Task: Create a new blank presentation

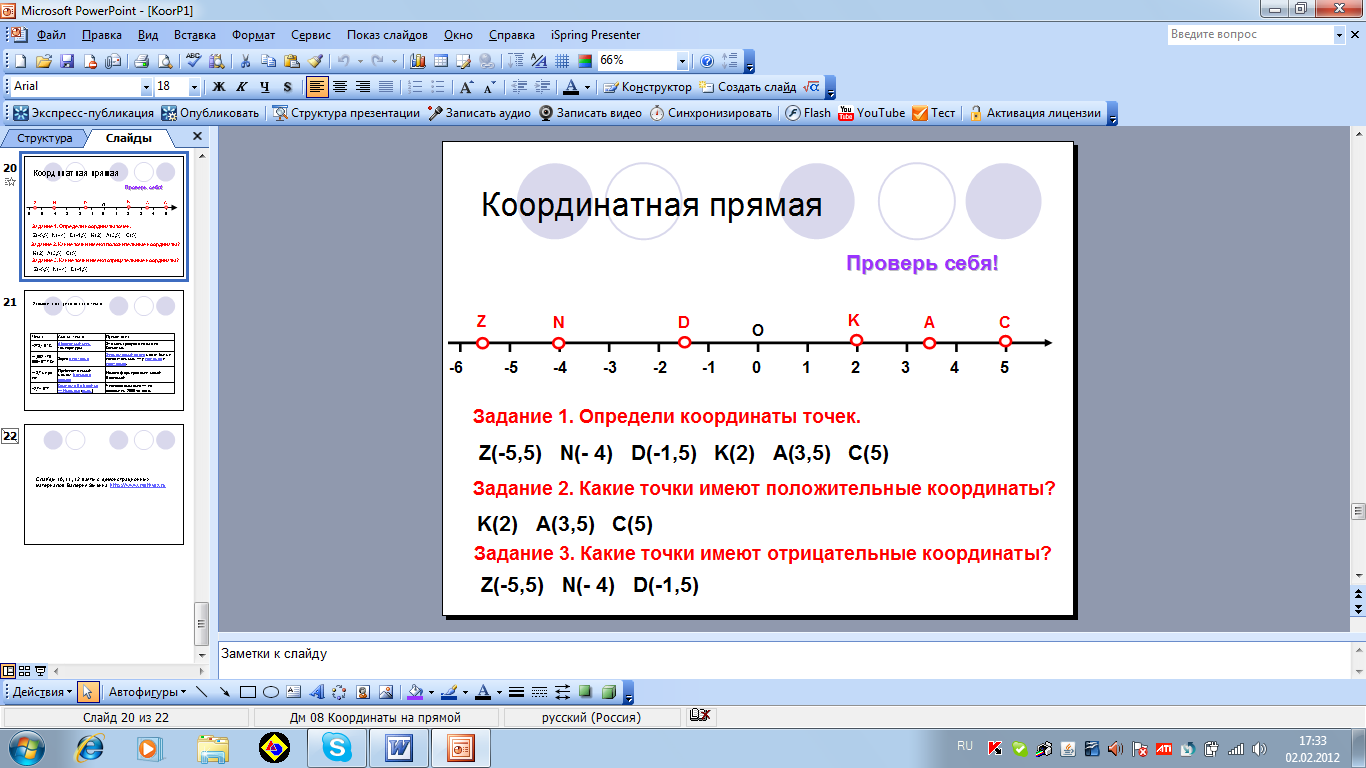Action: click(x=21, y=61)
